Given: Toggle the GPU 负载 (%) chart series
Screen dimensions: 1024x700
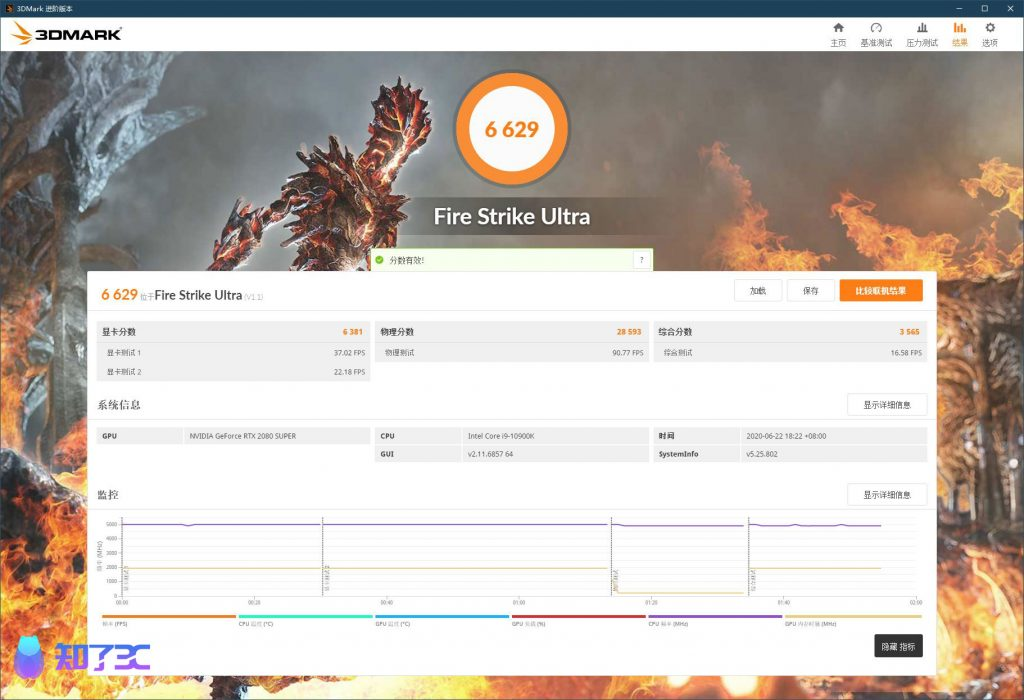Looking at the screenshot, I should point(578,620).
